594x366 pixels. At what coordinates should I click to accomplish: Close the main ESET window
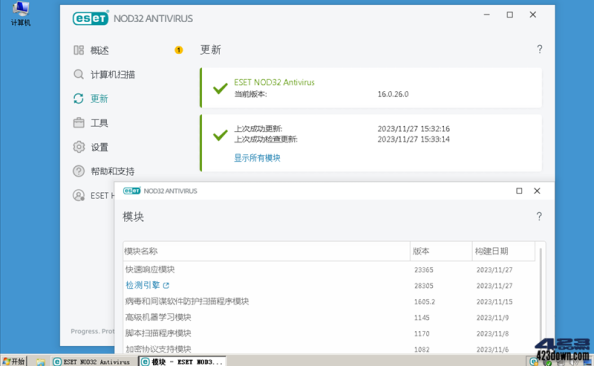533,15
